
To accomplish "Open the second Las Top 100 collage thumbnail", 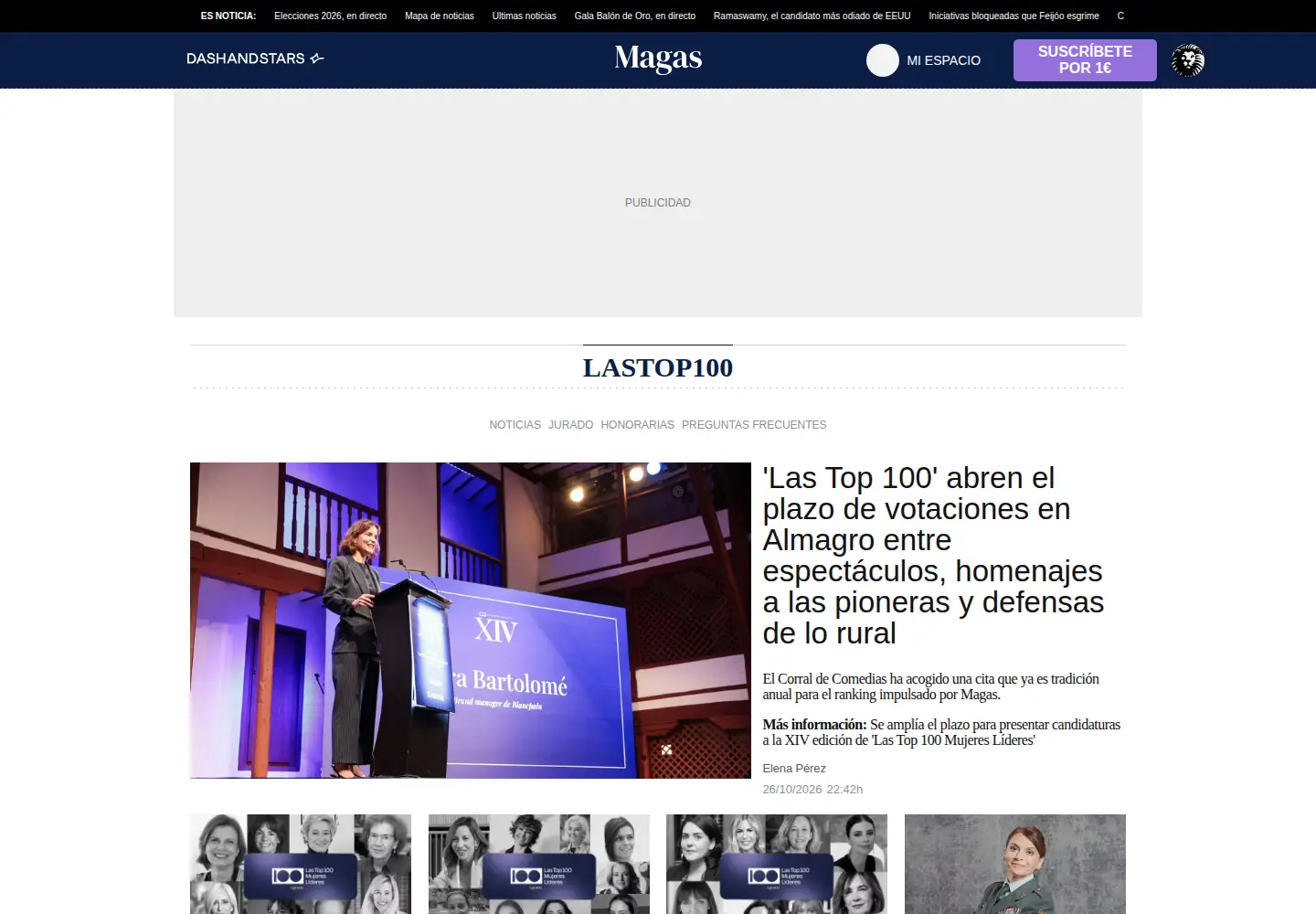I will pyautogui.click(x=539, y=864).
